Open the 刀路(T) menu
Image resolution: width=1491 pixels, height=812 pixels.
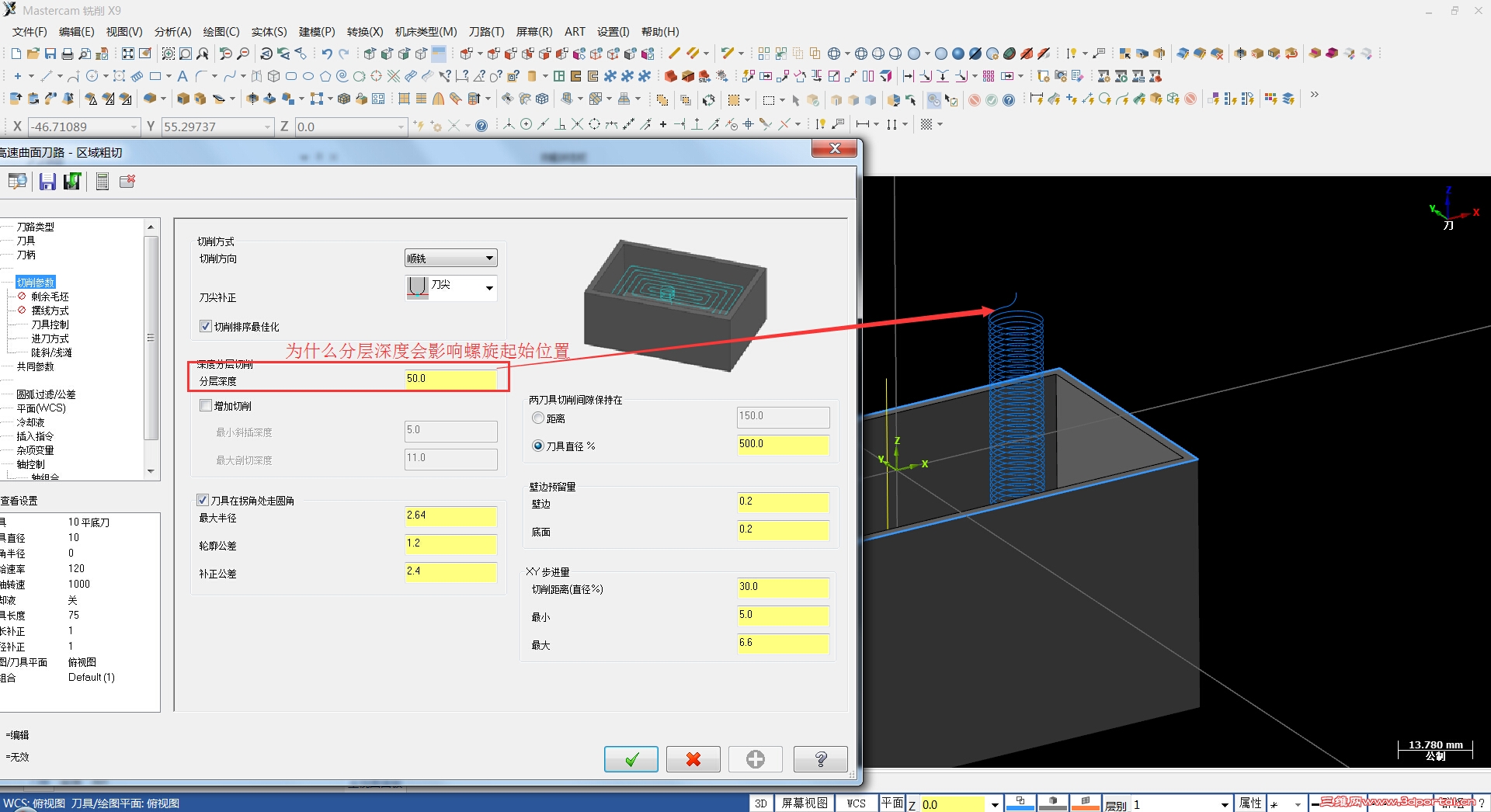[486, 32]
